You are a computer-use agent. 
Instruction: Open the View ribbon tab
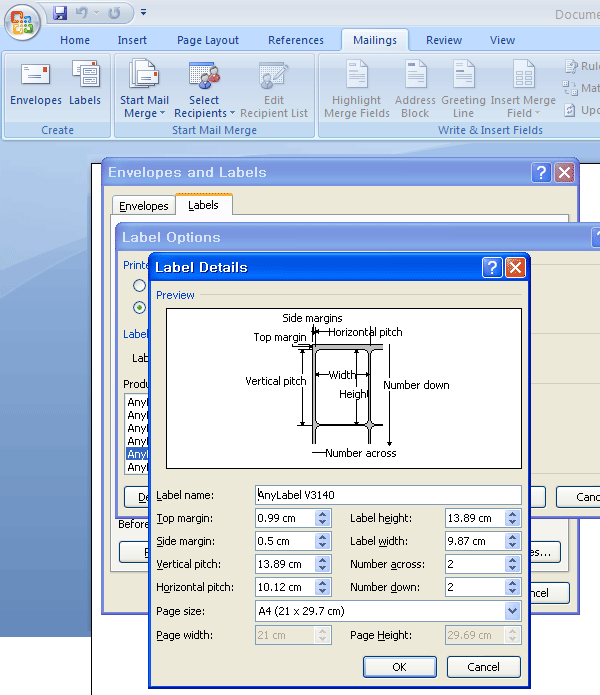502,40
